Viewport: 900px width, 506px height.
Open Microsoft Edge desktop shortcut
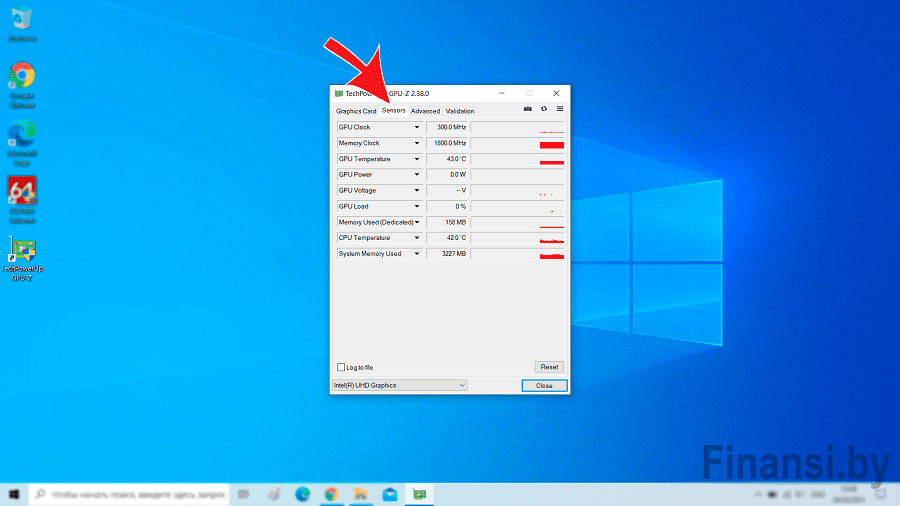(x=22, y=143)
